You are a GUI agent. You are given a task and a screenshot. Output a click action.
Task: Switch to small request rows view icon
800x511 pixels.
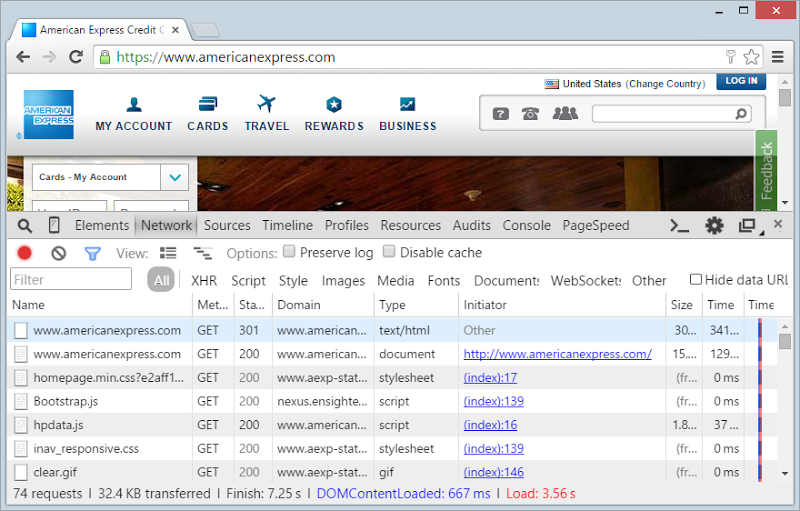click(203, 253)
